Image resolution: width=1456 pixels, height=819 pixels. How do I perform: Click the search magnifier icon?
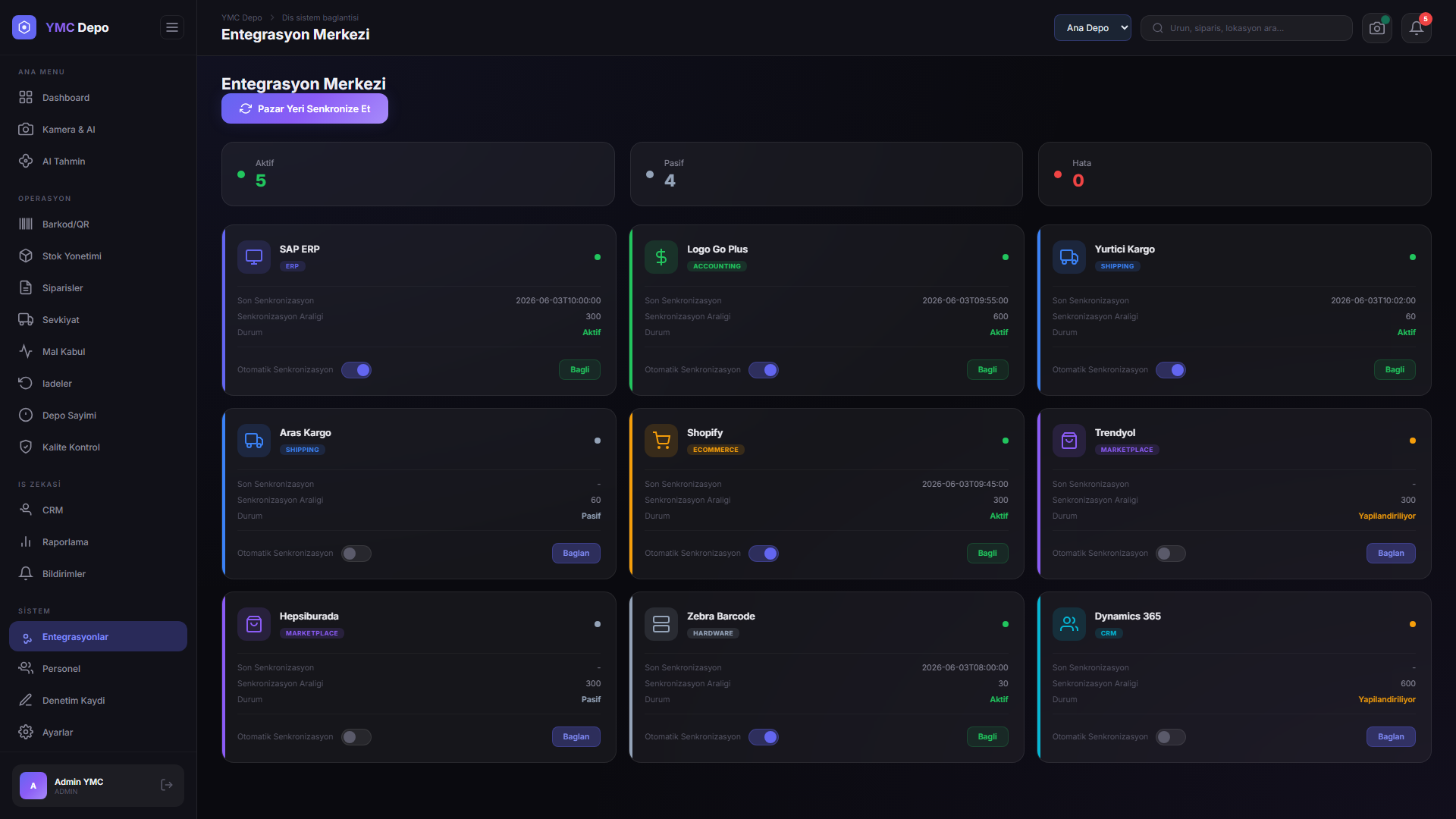(x=1158, y=28)
